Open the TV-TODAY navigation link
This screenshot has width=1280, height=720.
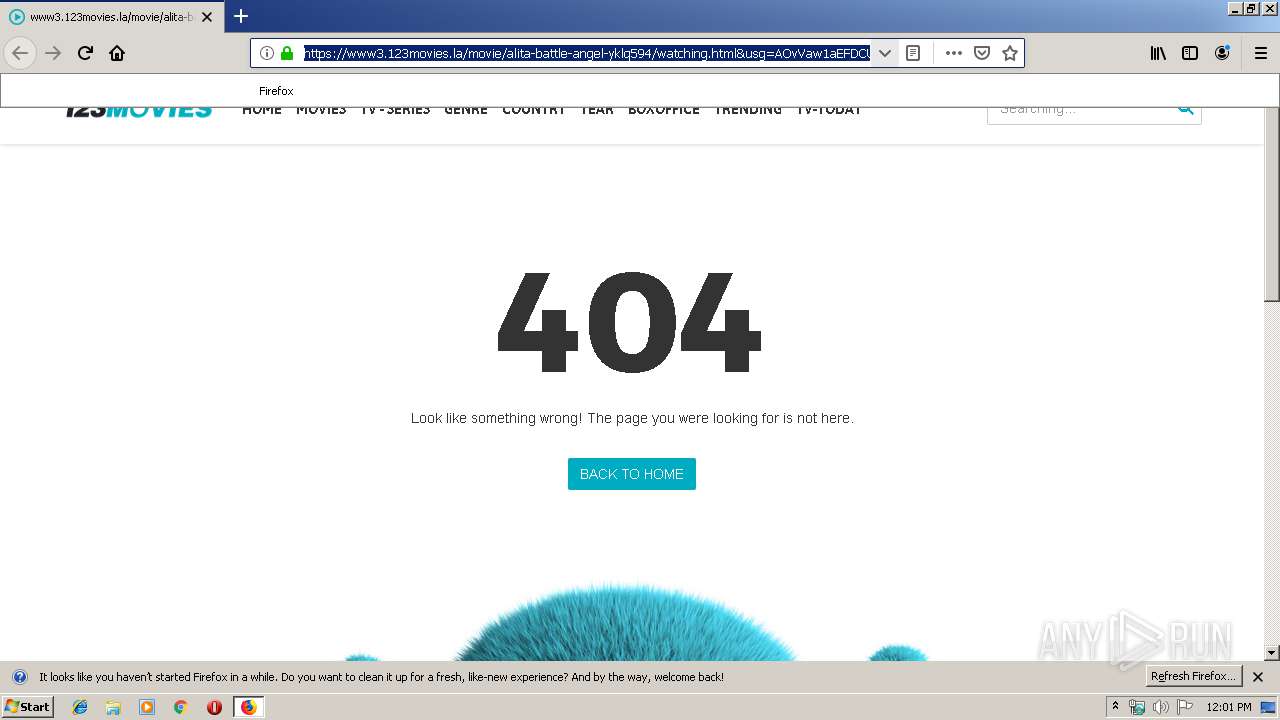[829, 110]
